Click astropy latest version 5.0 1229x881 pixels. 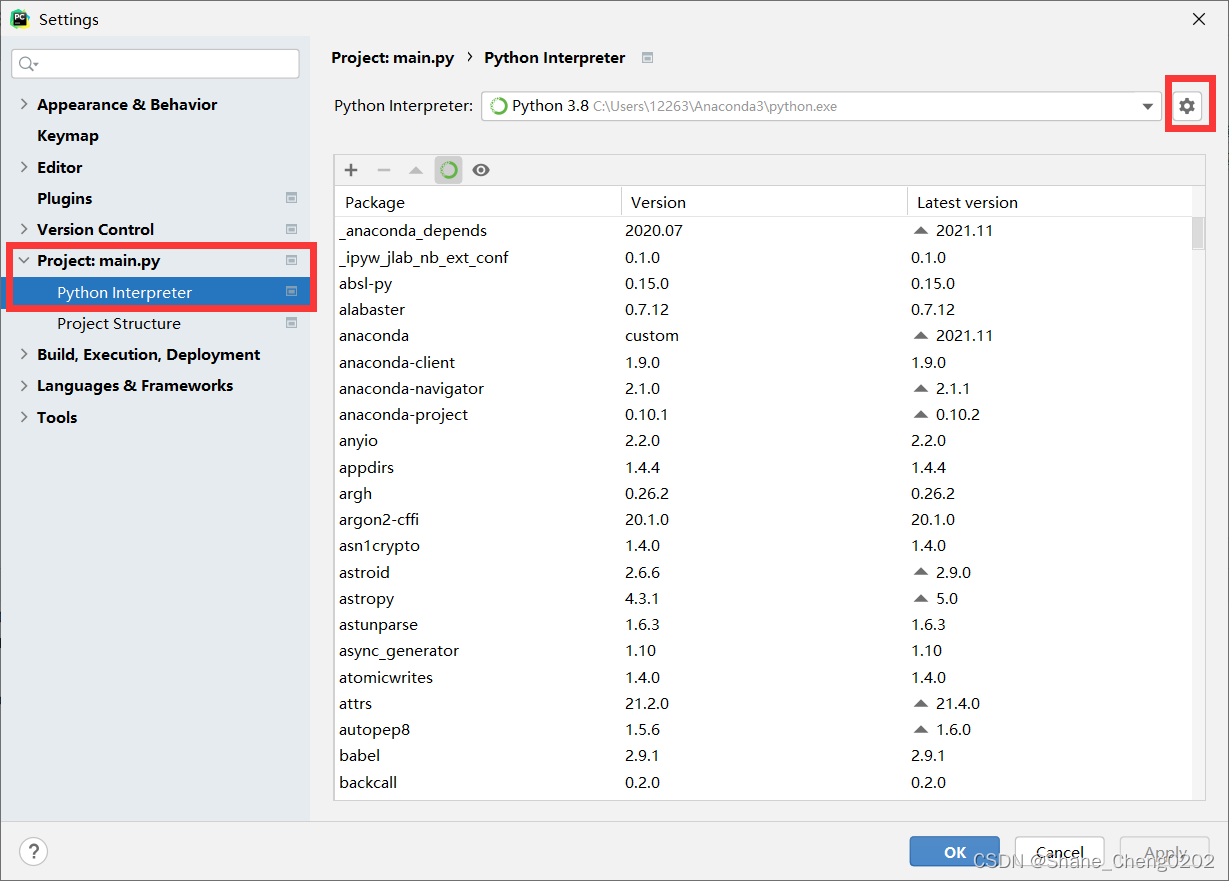click(946, 598)
